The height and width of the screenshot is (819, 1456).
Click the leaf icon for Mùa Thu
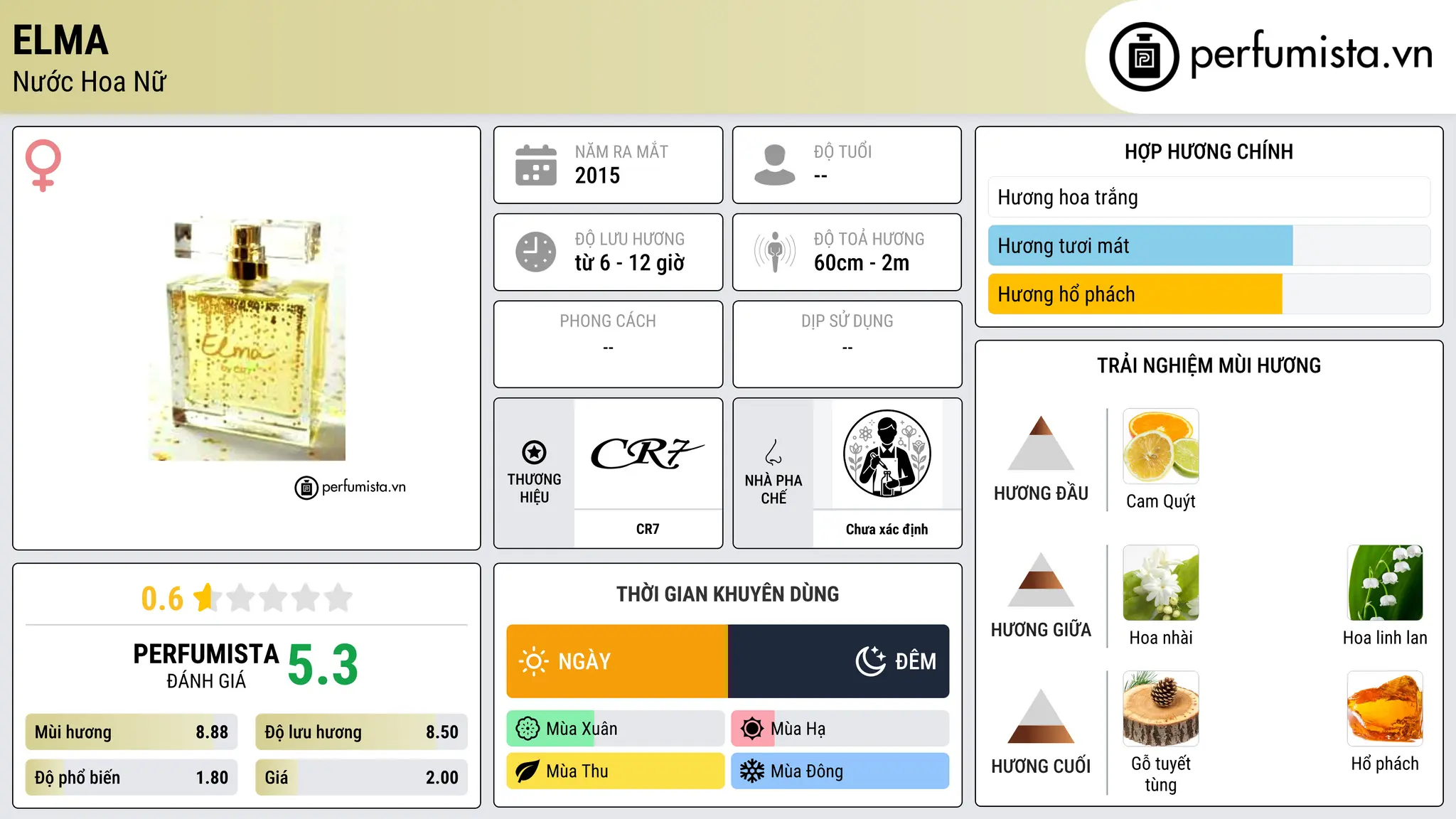pos(528,771)
